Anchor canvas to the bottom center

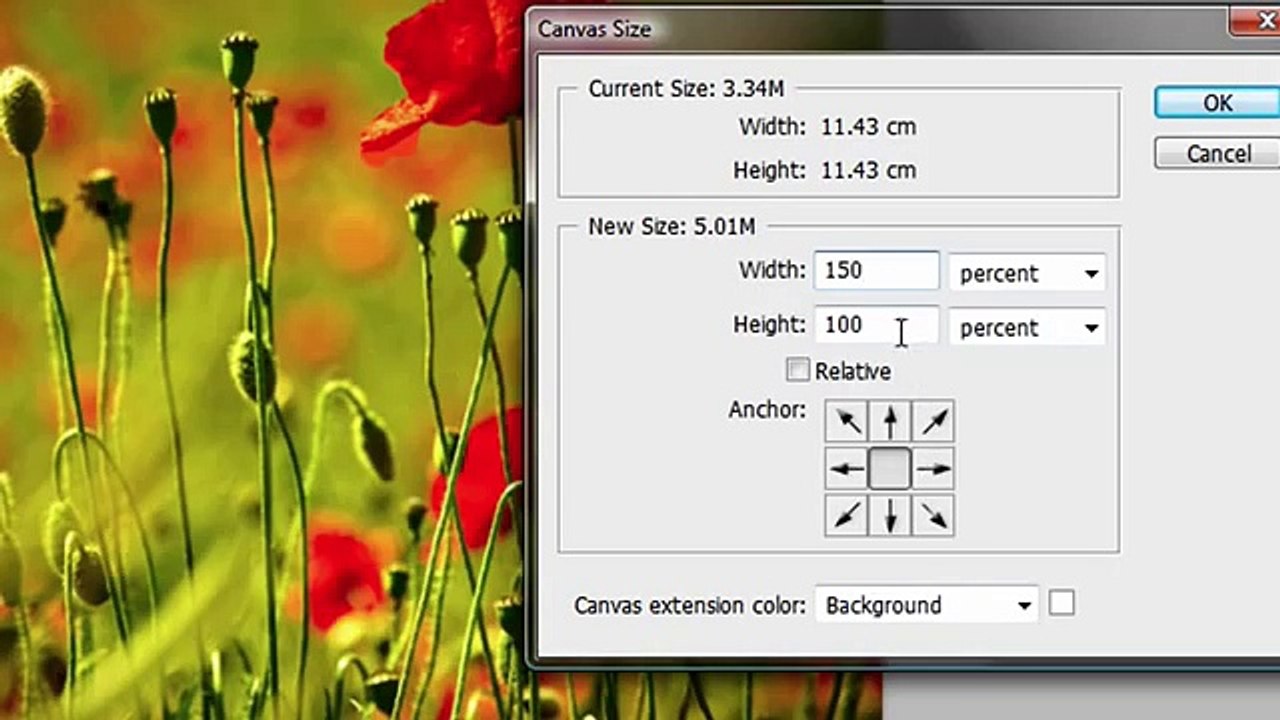pos(890,515)
